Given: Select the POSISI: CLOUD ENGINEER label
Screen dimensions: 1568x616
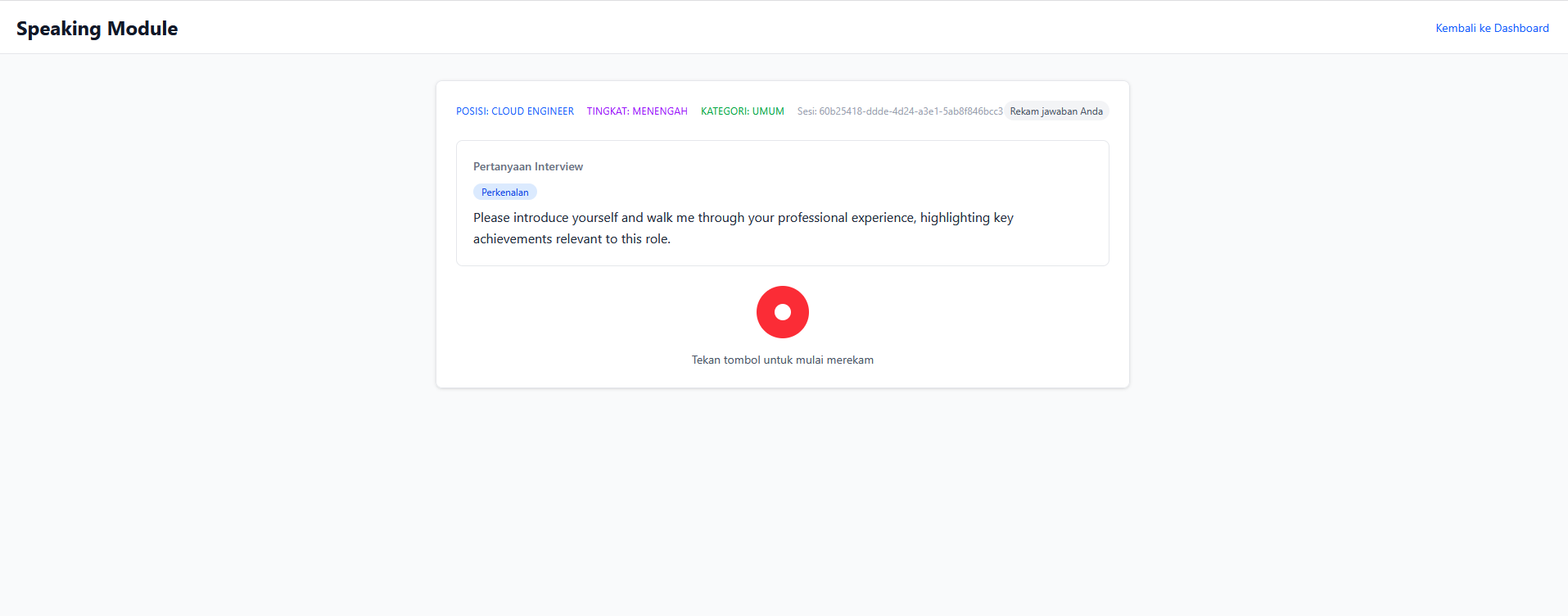Looking at the screenshot, I should click(x=515, y=111).
